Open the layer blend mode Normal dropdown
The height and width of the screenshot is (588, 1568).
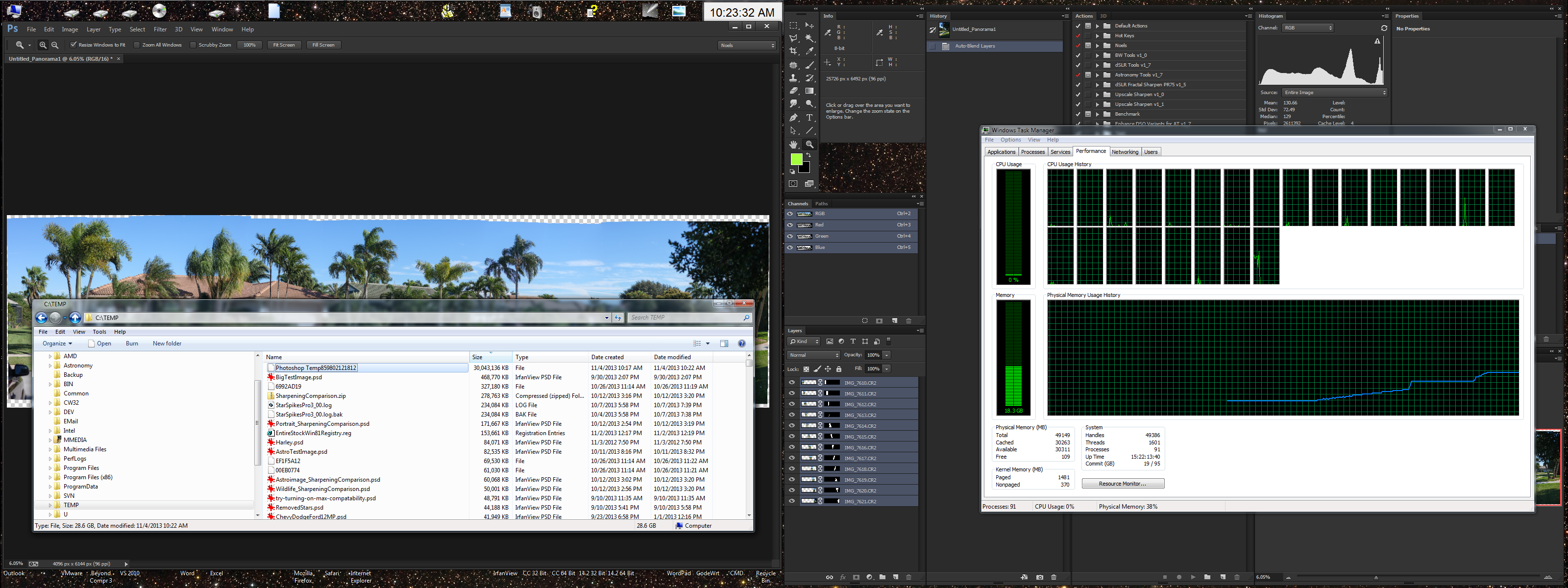(813, 355)
